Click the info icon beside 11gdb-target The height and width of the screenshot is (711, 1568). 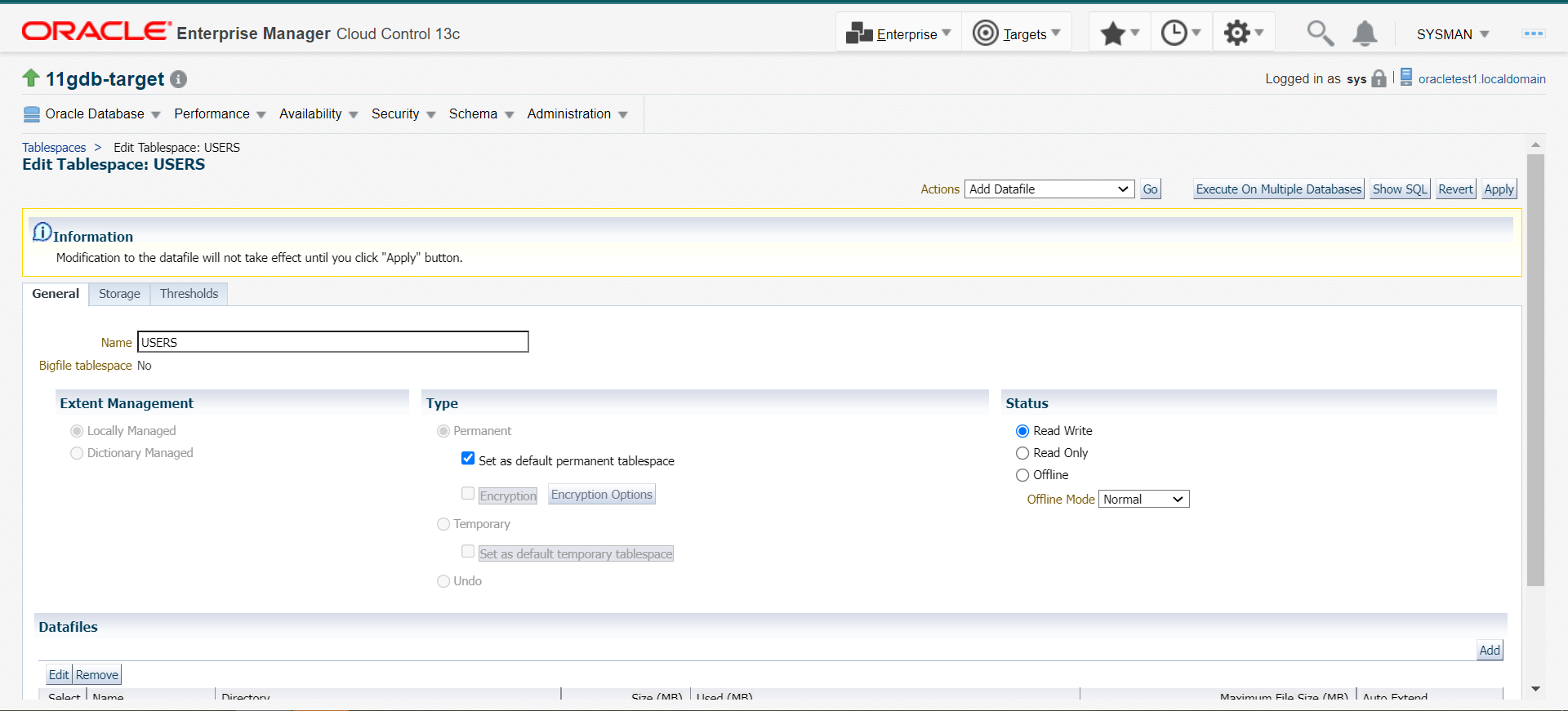click(x=179, y=79)
